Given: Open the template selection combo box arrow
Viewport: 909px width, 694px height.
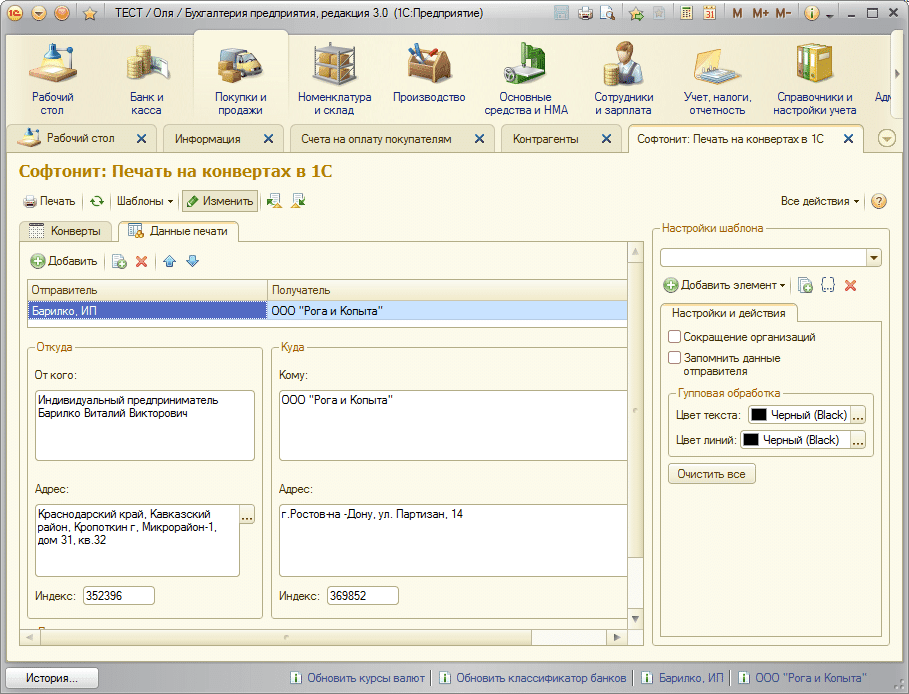Looking at the screenshot, I should (x=874, y=257).
